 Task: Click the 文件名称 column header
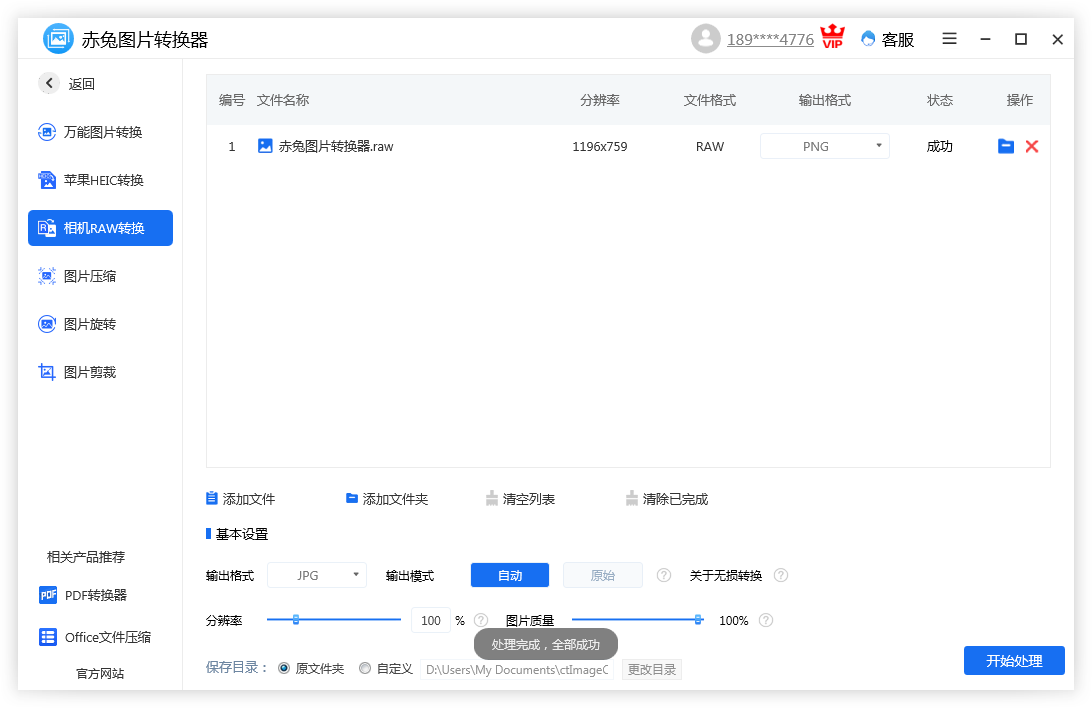283,100
